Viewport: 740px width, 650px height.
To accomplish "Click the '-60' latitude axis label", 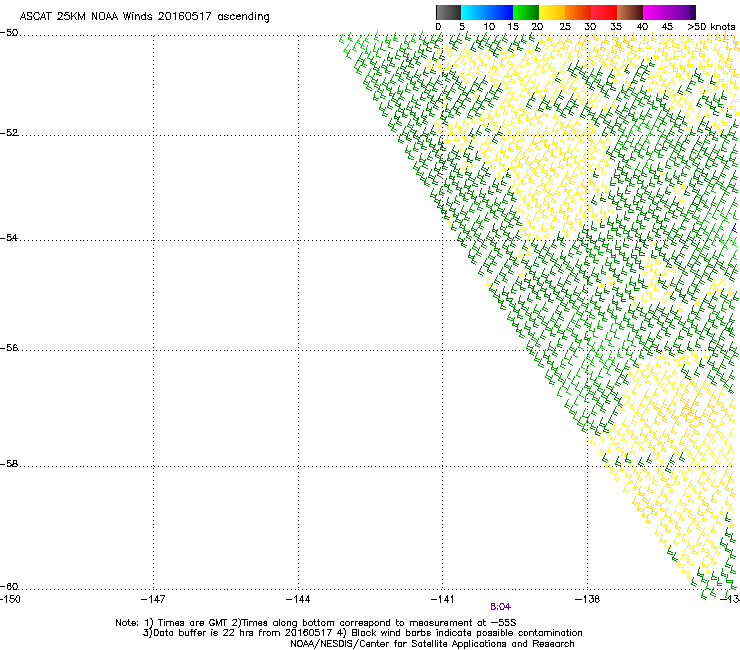I will click(x=9, y=587).
